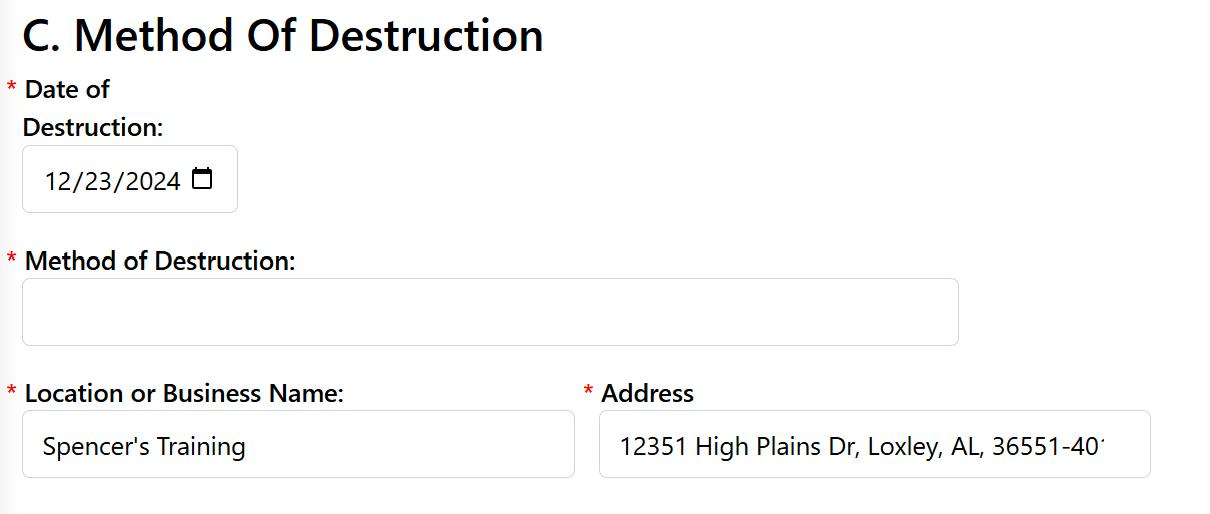Click the "Address" label

click(647, 393)
